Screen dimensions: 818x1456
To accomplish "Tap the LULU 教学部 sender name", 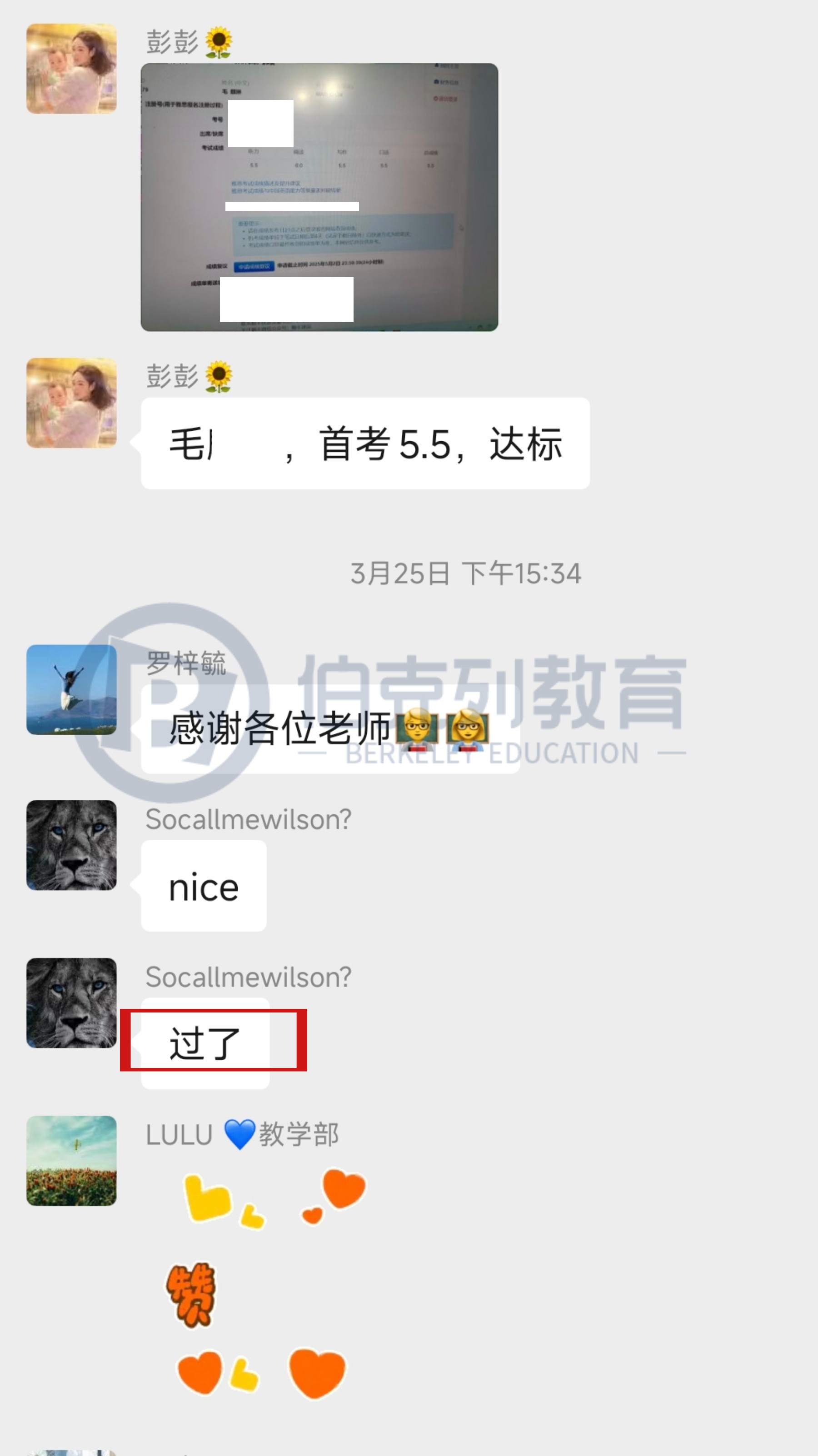I will [242, 1134].
